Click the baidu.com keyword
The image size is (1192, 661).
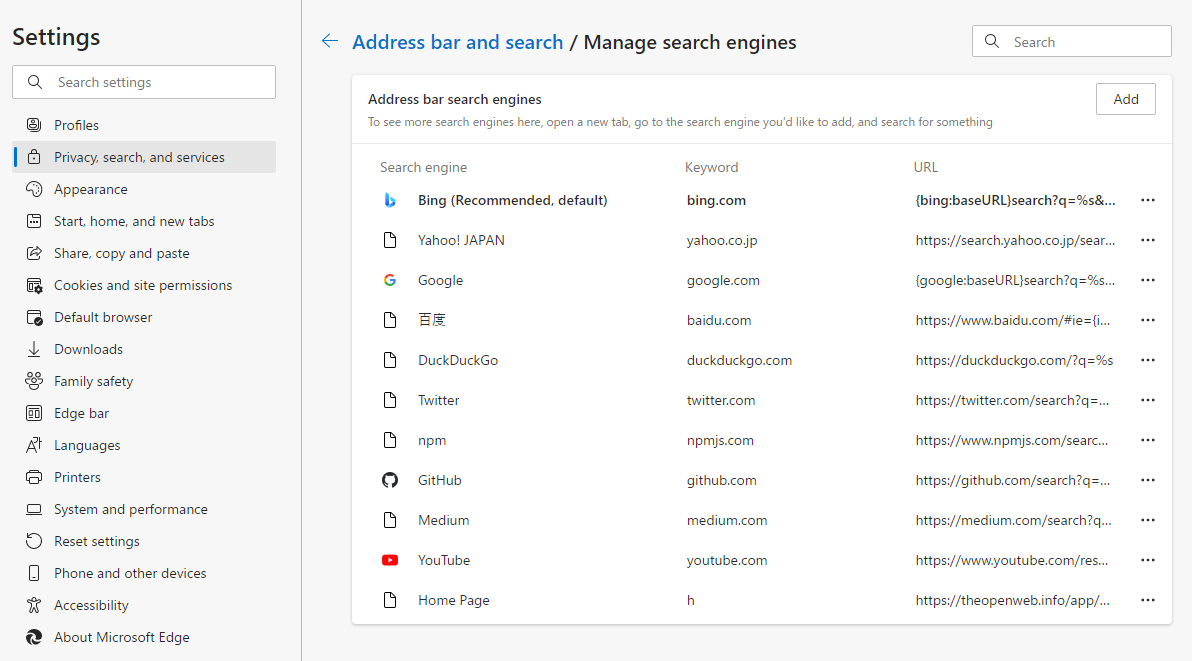coord(719,320)
